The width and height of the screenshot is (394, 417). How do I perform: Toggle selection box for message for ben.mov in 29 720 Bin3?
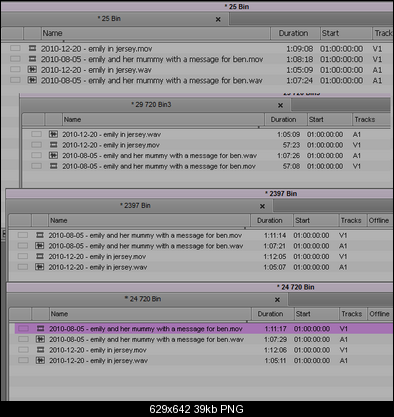click(36, 166)
